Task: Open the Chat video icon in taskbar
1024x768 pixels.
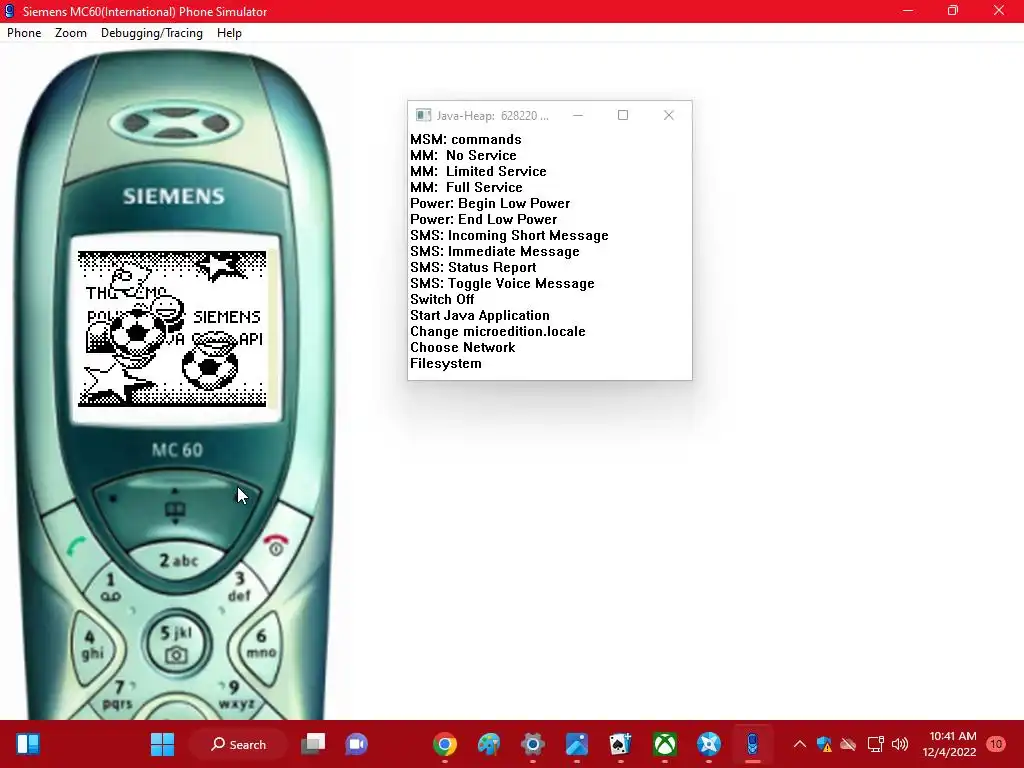Action: pos(357,744)
